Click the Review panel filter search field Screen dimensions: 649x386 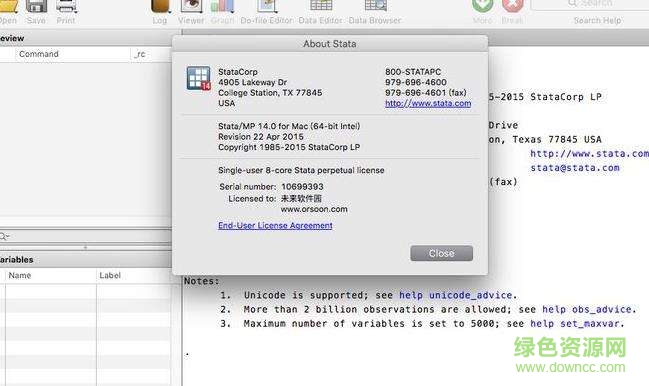[x=86, y=236]
